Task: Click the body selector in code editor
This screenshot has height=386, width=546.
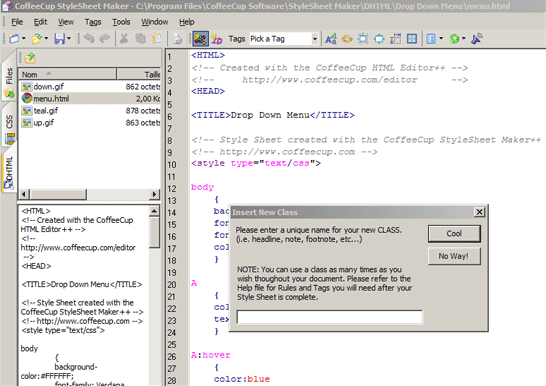Action: coord(202,187)
